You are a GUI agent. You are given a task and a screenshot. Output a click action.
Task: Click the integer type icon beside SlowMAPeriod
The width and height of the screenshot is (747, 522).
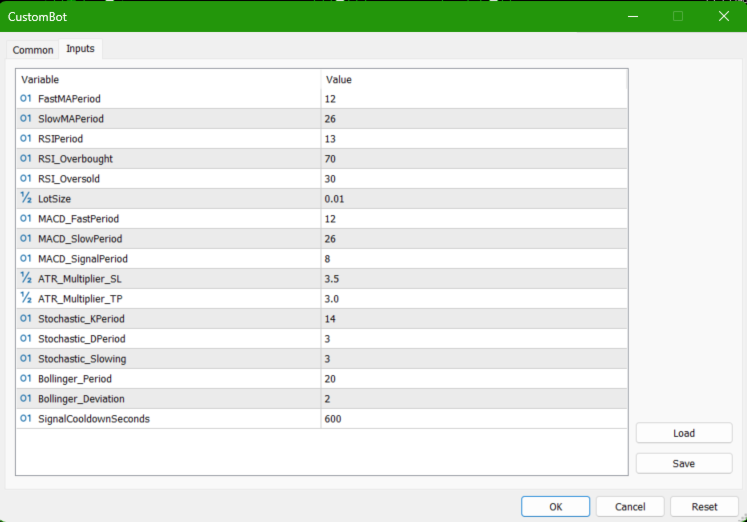pyautogui.click(x=26, y=119)
